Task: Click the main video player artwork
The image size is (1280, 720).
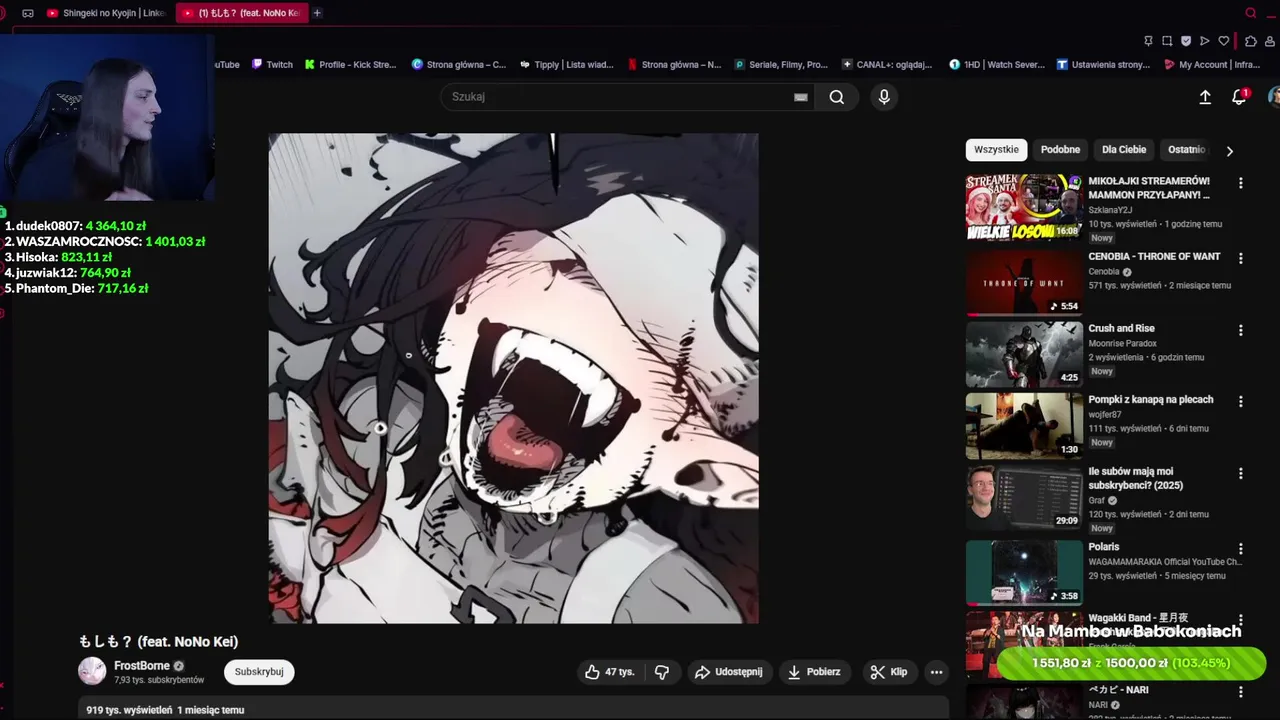Action: pyautogui.click(x=513, y=378)
